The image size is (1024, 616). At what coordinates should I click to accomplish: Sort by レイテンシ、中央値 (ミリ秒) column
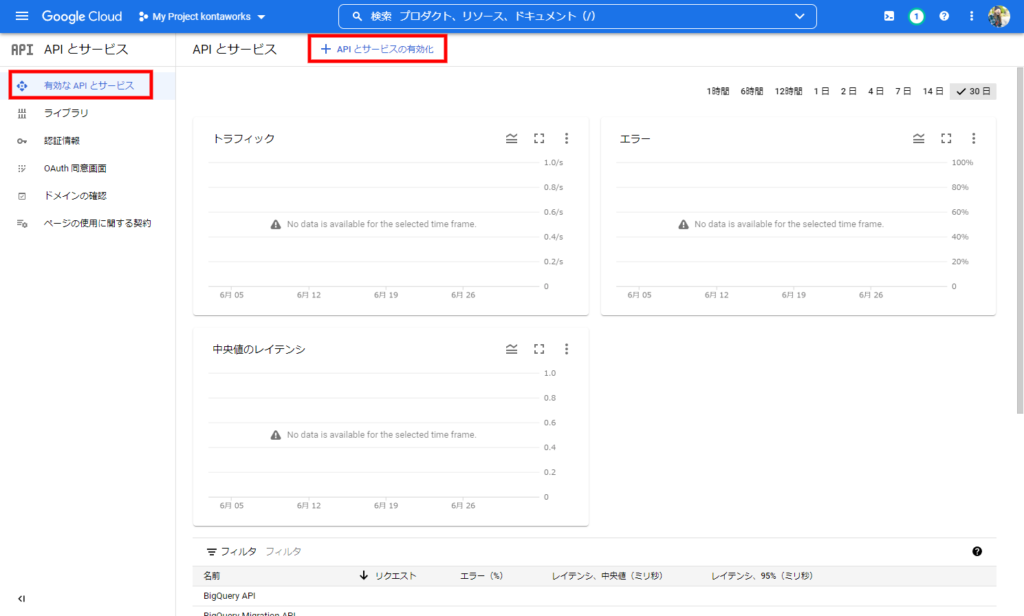pos(607,576)
